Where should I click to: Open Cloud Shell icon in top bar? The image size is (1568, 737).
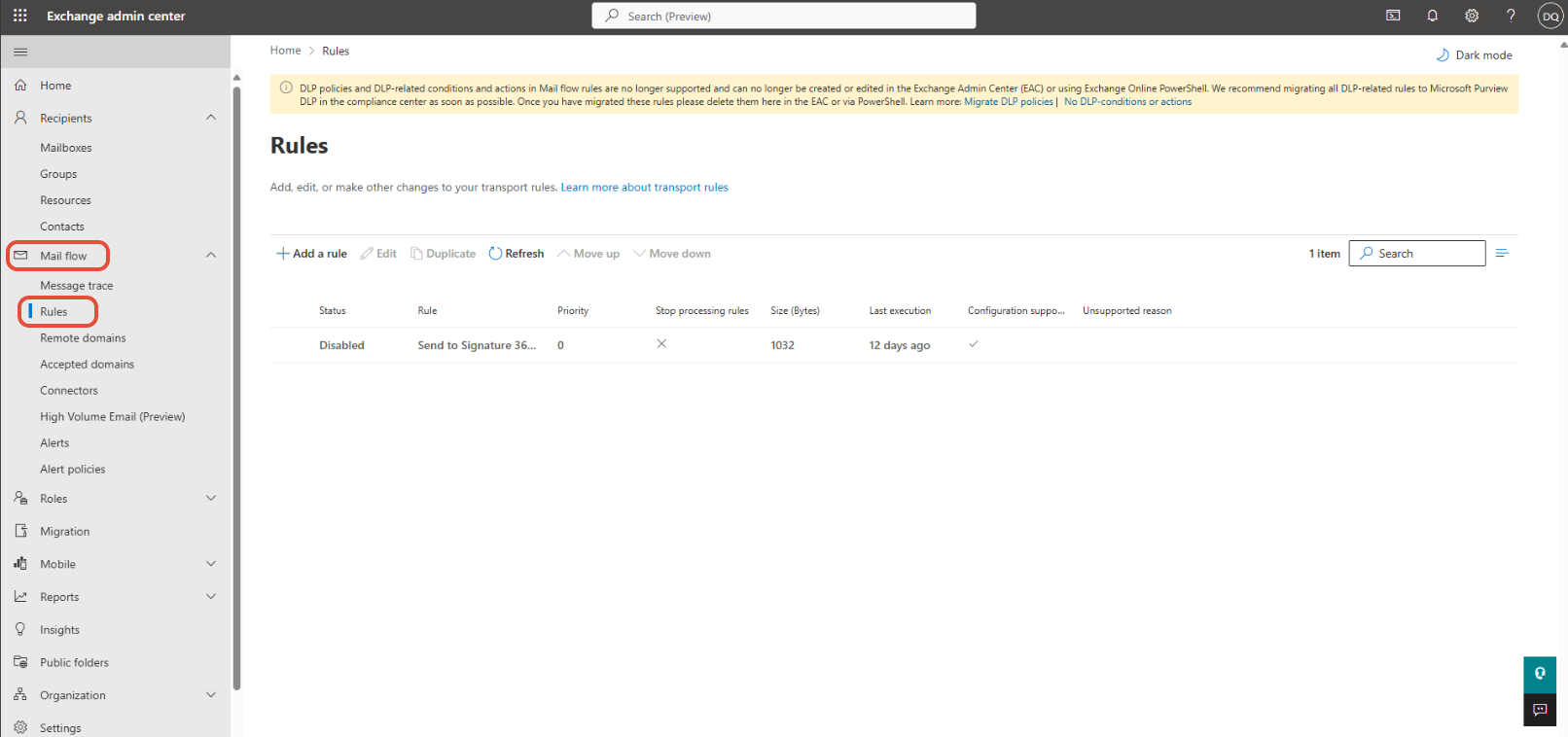pyautogui.click(x=1393, y=16)
